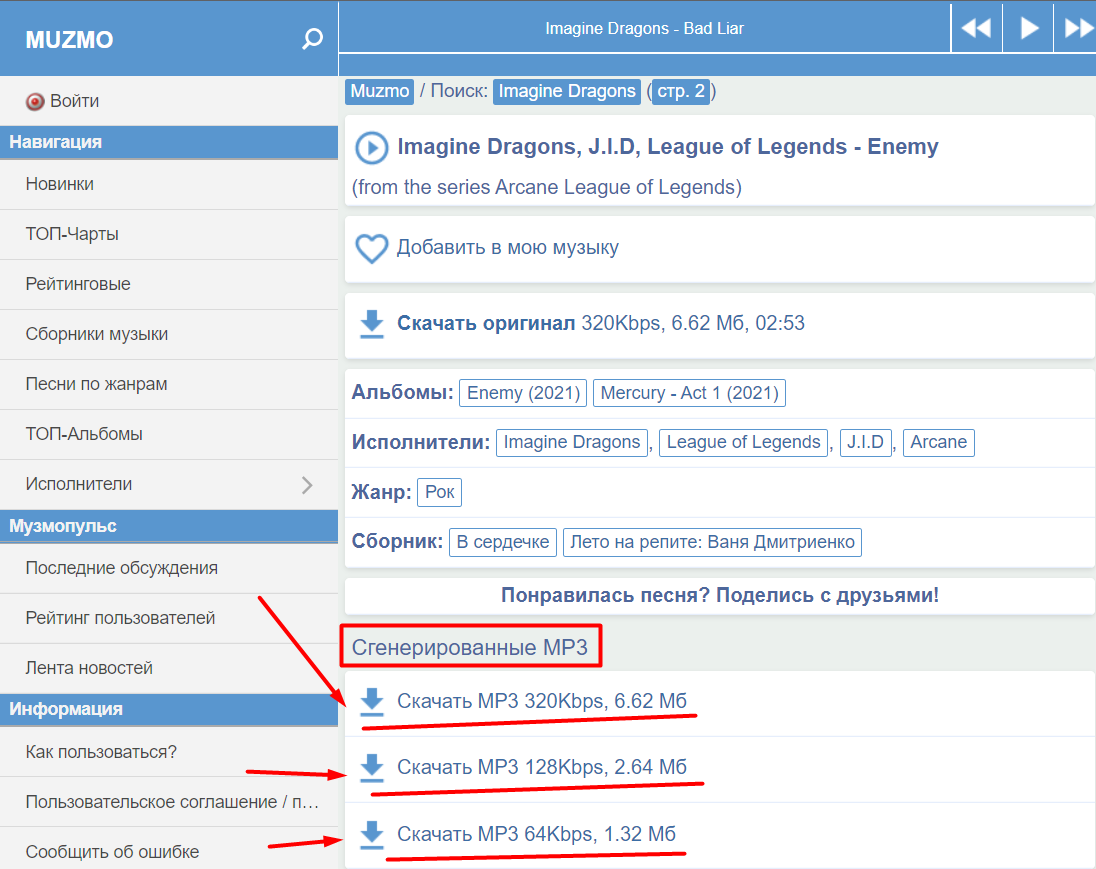Open the Рок genre tag

(x=439, y=492)
